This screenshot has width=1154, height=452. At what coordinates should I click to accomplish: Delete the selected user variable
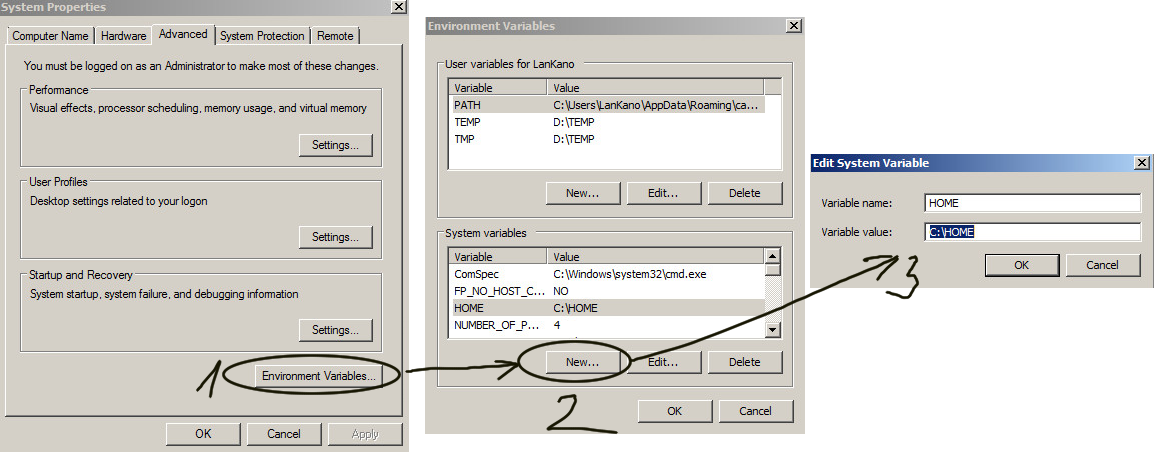click(x=744, y=193)
